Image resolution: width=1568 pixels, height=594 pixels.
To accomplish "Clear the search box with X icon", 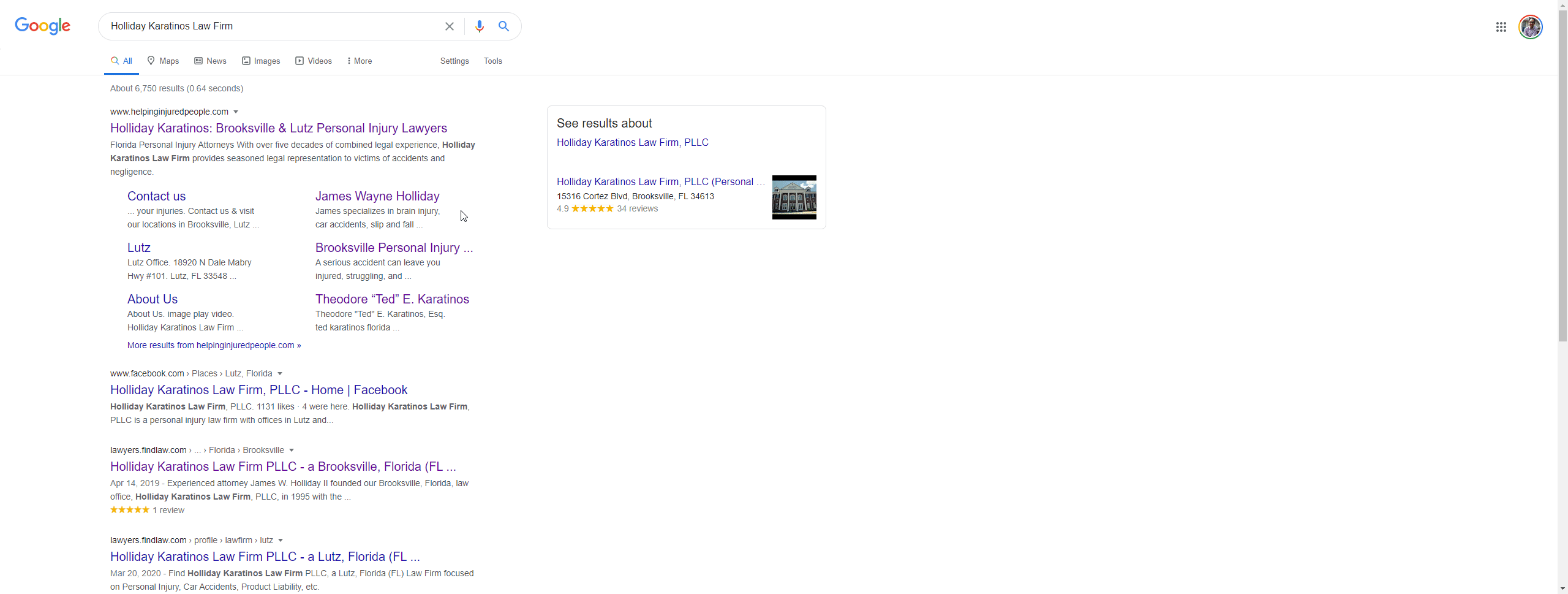I will click(450, 26).
